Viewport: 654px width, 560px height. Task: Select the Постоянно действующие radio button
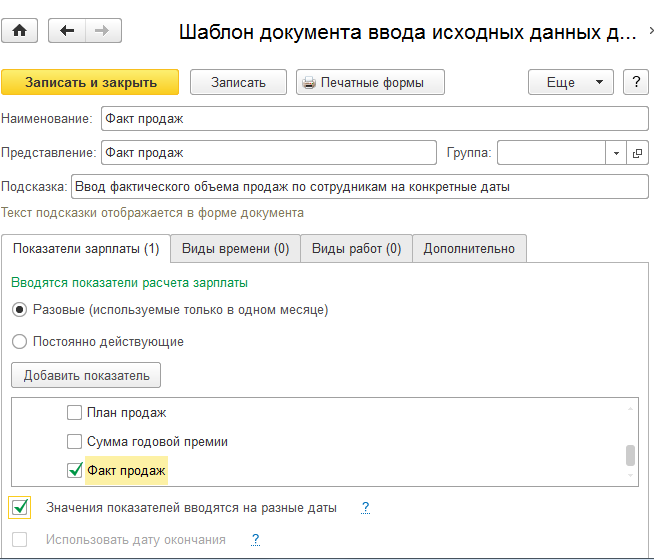tap(19, 342)
